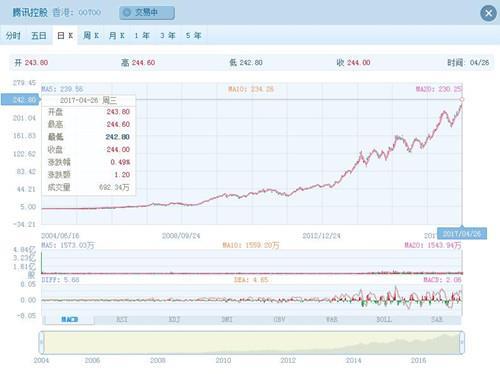
Task: Select the BOLL indicator tab
Action: click(384, 319)
